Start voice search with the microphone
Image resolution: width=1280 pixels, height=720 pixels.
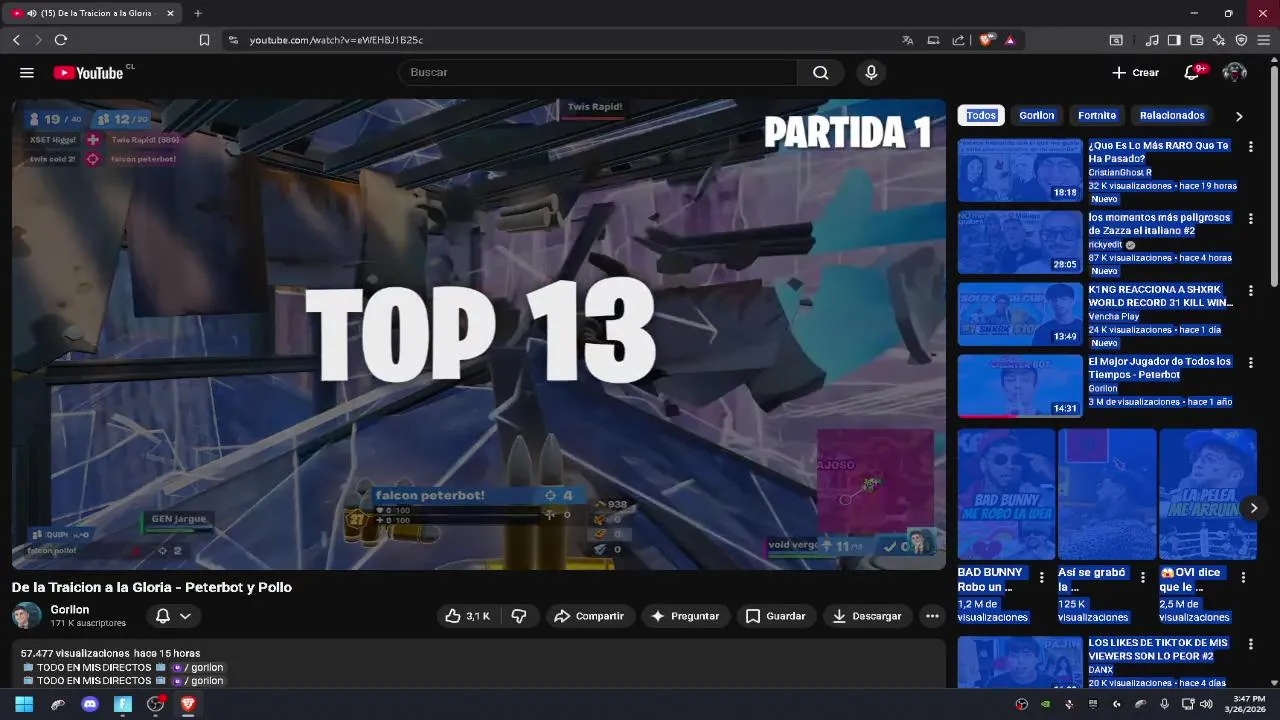(x=871, y=72)
